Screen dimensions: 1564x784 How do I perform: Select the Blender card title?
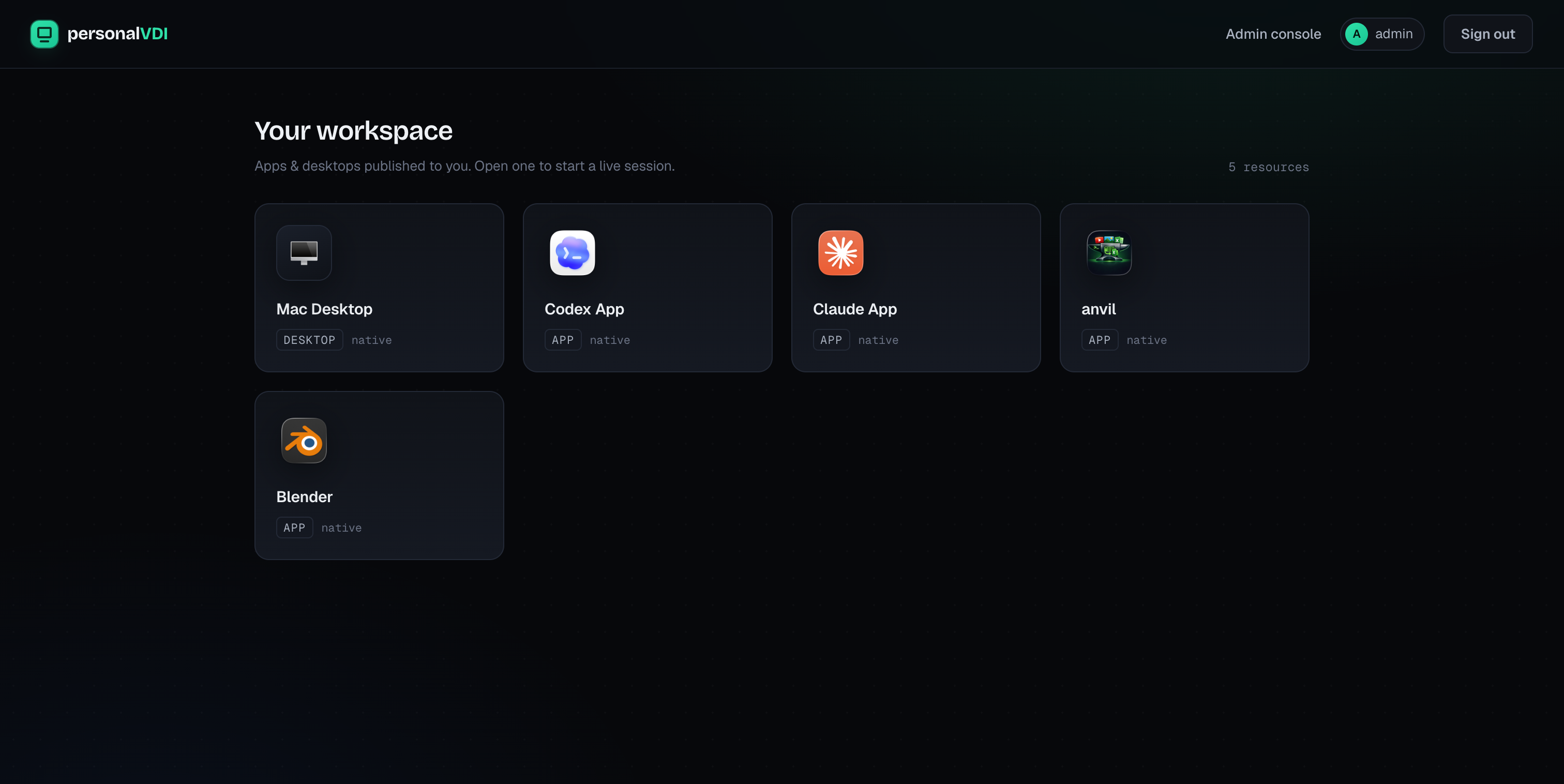click(304, 497)
